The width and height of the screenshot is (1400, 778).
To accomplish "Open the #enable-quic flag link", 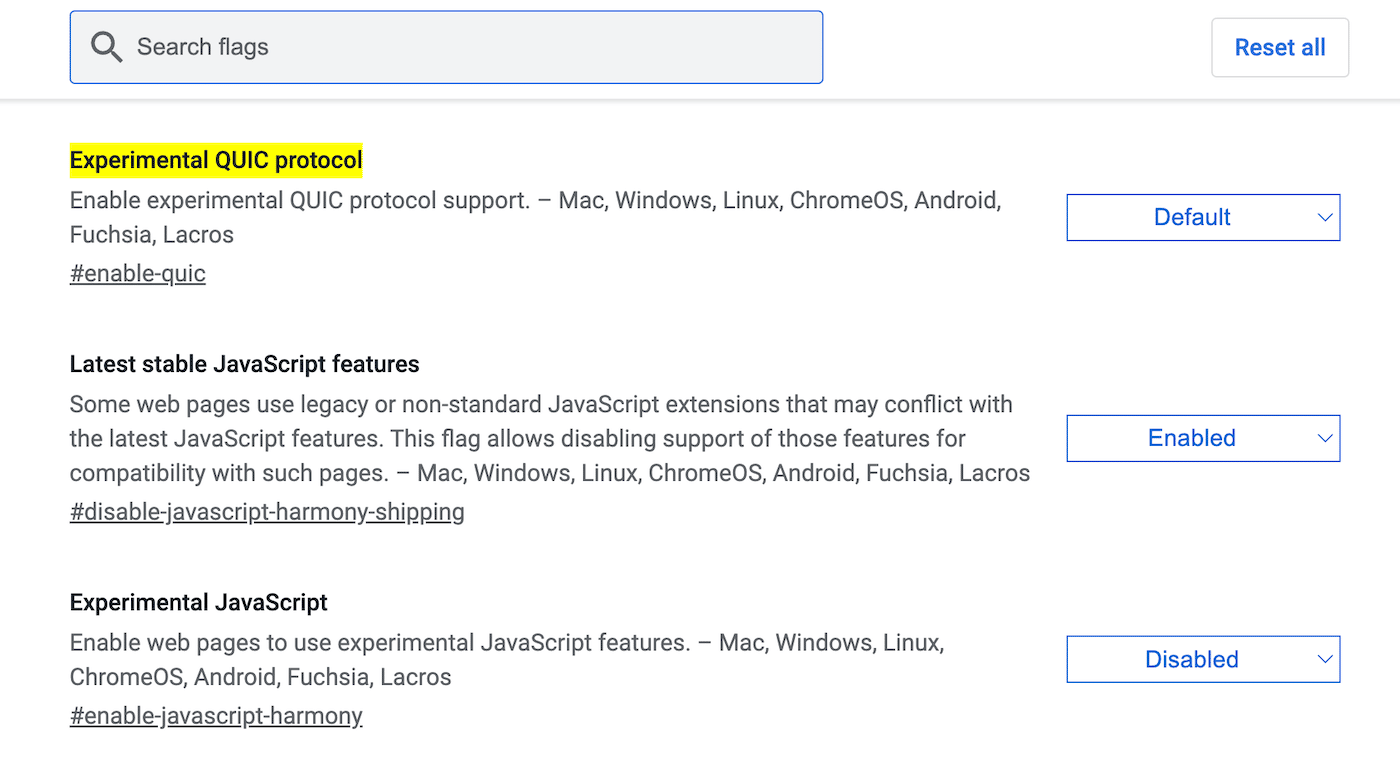I will pyautogui.click(x=137, y=273).
